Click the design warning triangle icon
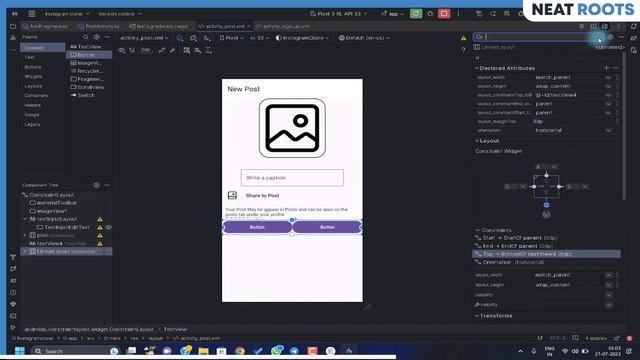Viewport: 640px width, 360px height. 463,38
